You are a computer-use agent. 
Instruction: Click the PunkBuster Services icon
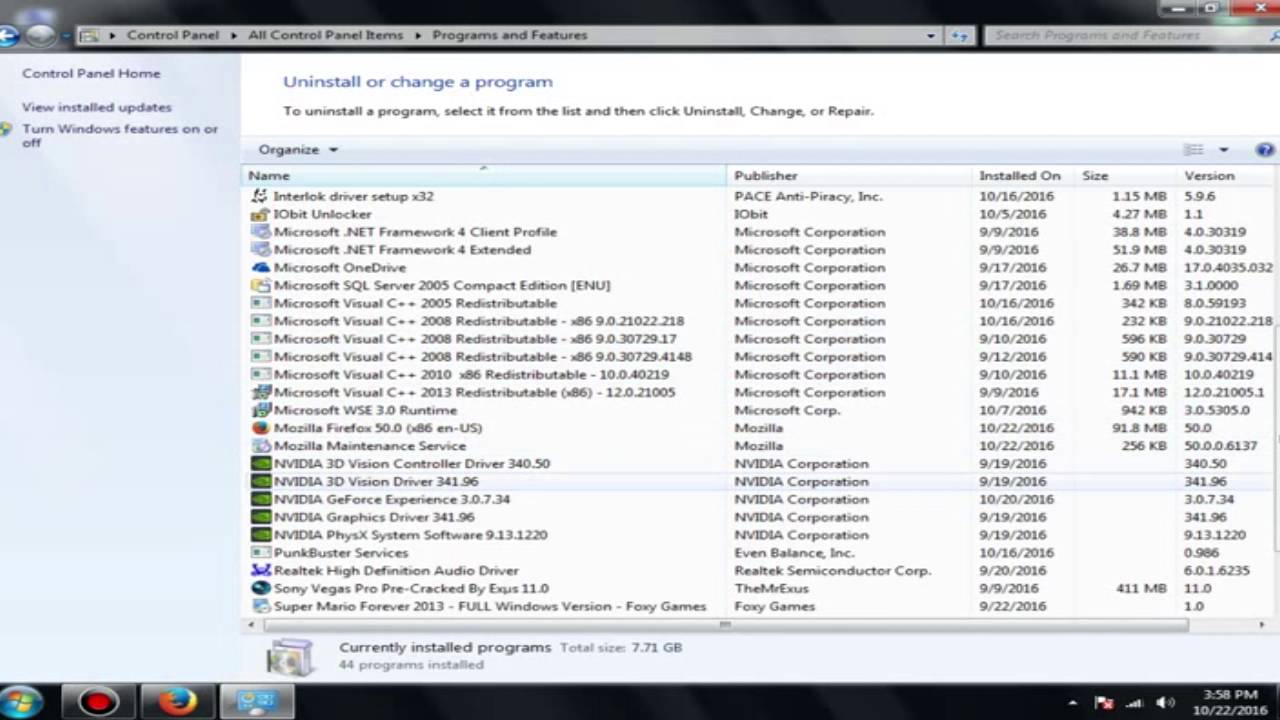(x=260, y=553)
